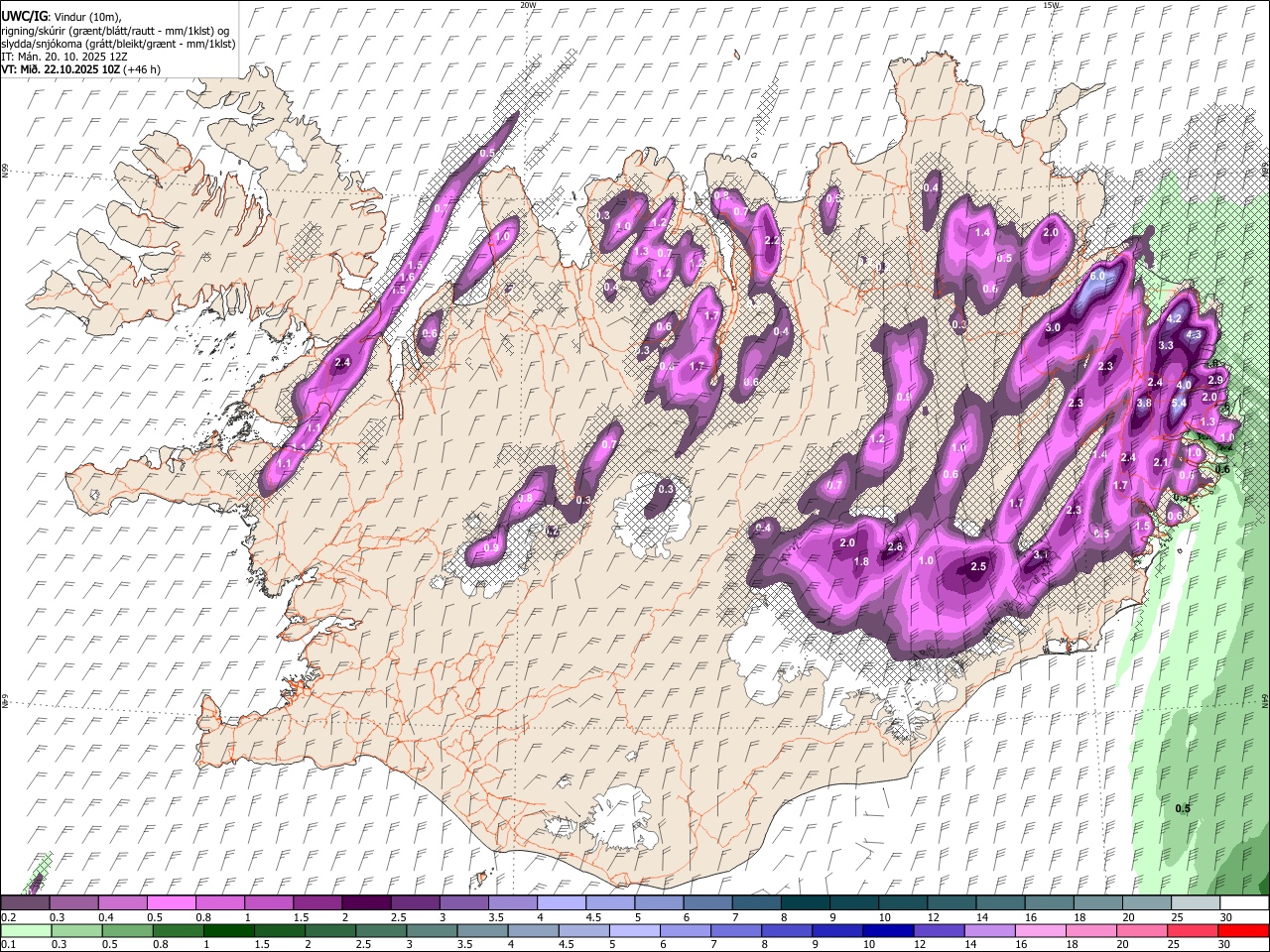Pick lower legend red-pink swatch between 25 and 30
Screen dimensions: 1270x952
click(x=1194, y=931)
